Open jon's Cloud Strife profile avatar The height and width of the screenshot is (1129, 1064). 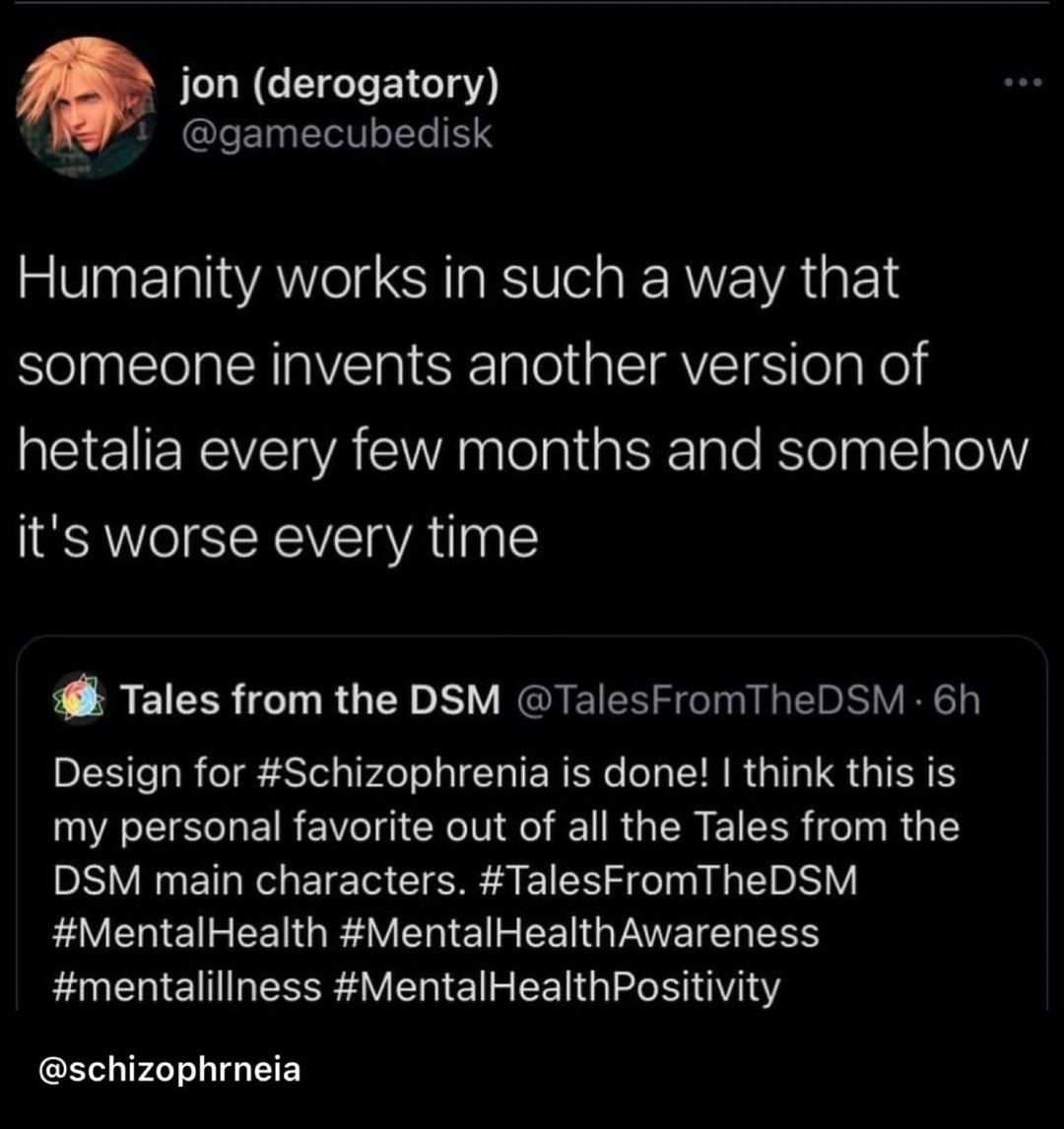click(x=86, y=107)
